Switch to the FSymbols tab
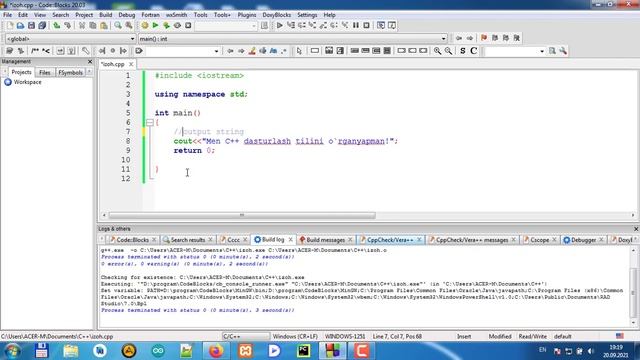This screenshot has width=640, height=360. pyautogui.click(x=70, y=72)
